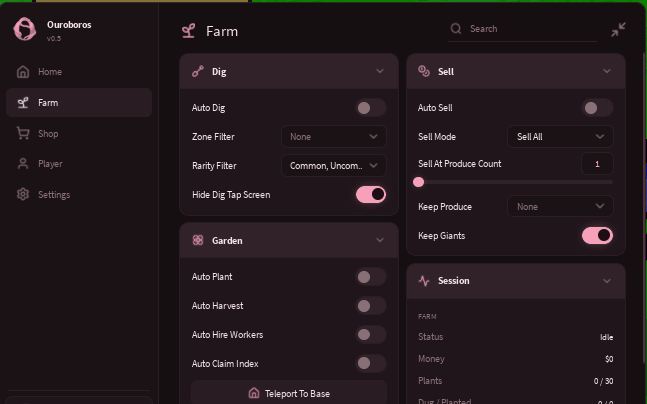Click the minimize-window arrows icon beside Search
The height and width of the screenshot is (404, 647).
pyautogui.click(x=618, y=29)
